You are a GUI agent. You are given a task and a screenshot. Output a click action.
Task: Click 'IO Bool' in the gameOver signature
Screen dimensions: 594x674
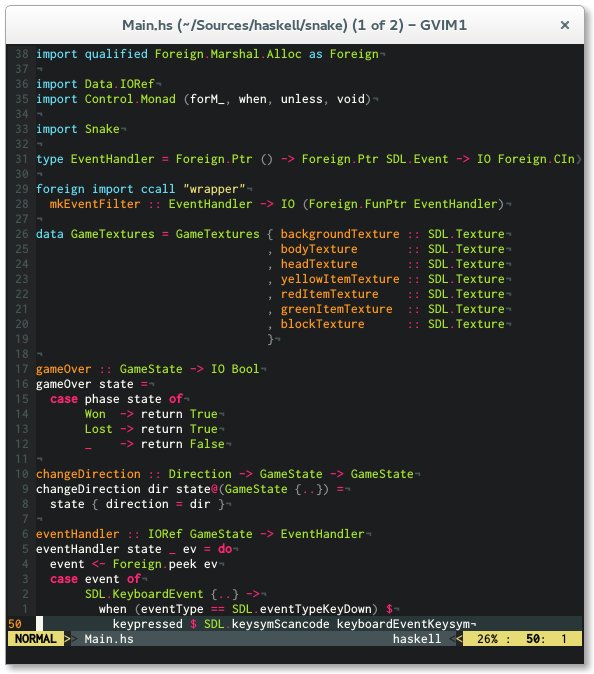235,369
